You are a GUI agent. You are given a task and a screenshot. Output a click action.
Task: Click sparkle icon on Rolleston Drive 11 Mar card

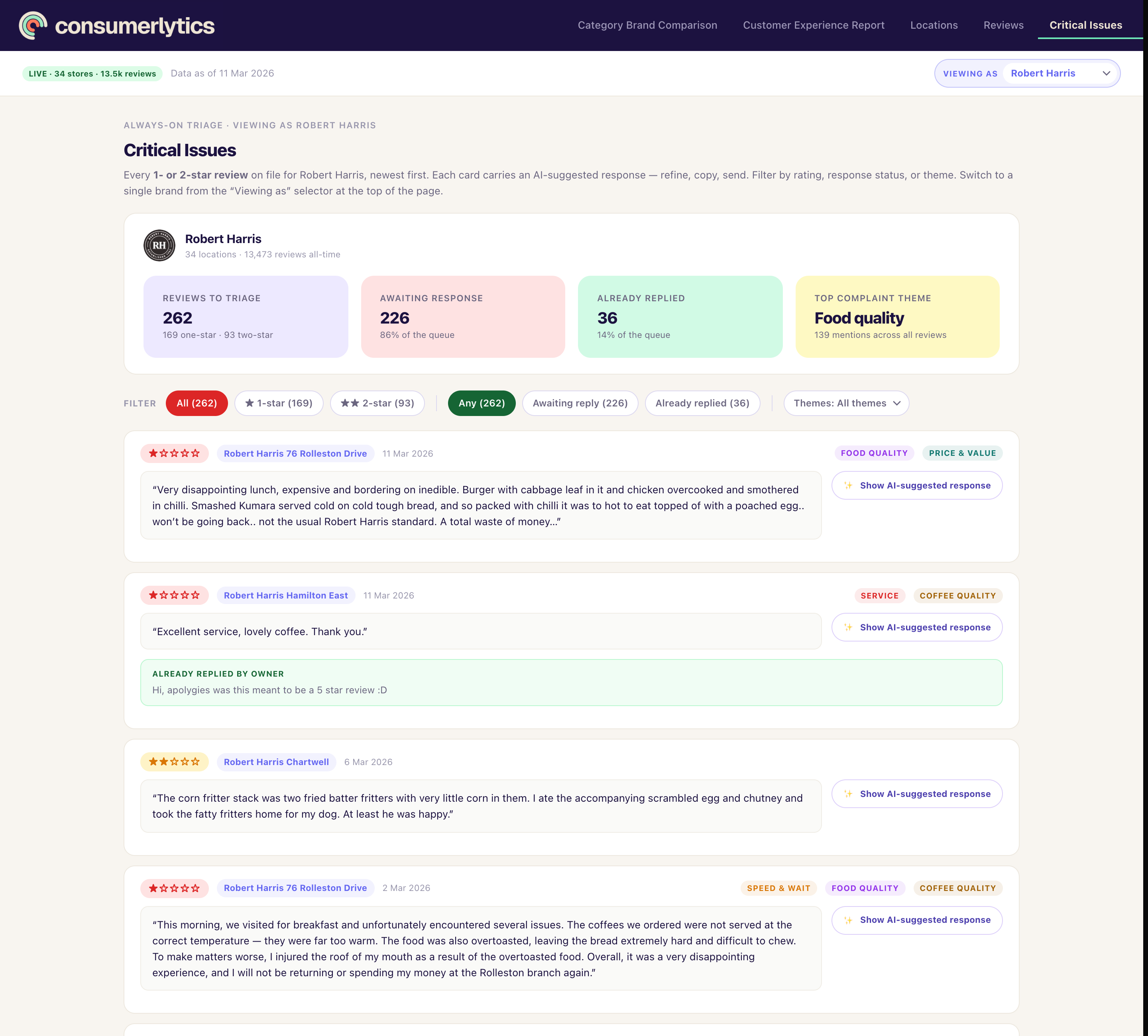point(849,486)
